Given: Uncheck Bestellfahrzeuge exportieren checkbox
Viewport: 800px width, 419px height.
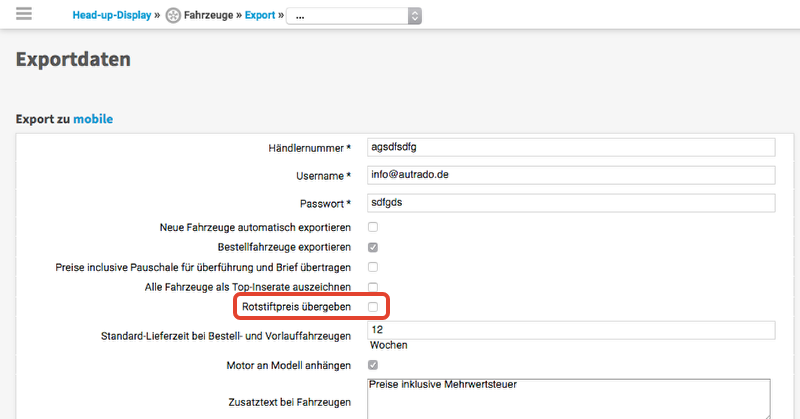Looking at the screenshot, I should 373,248.
